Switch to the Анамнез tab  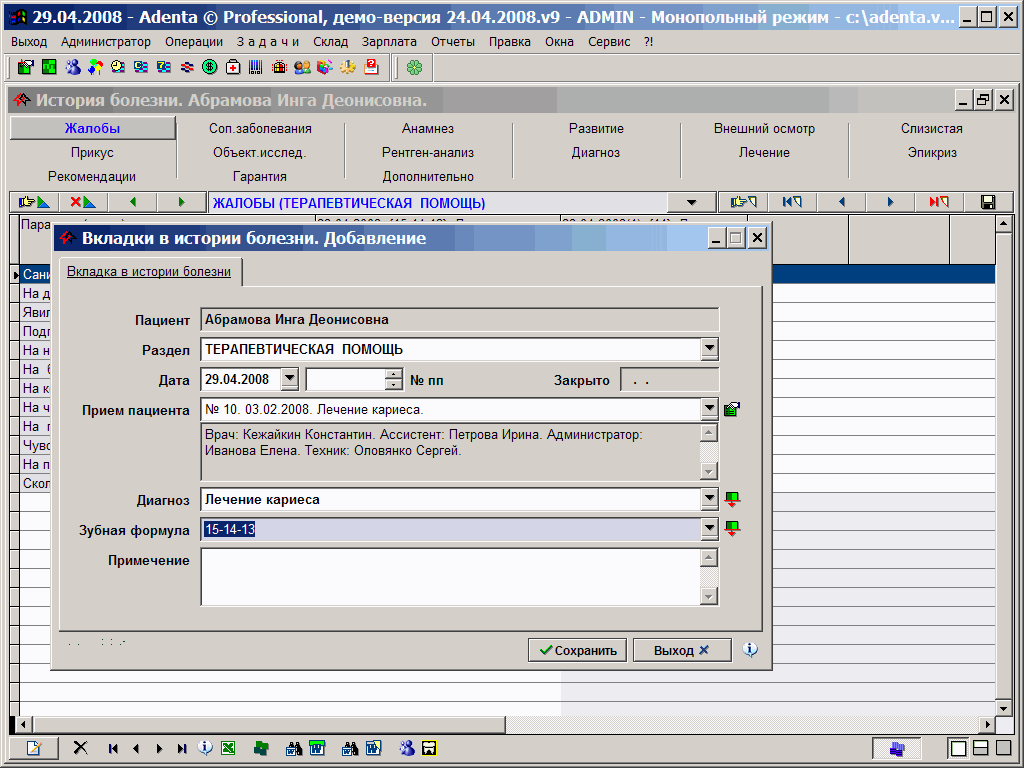point(428,129)
